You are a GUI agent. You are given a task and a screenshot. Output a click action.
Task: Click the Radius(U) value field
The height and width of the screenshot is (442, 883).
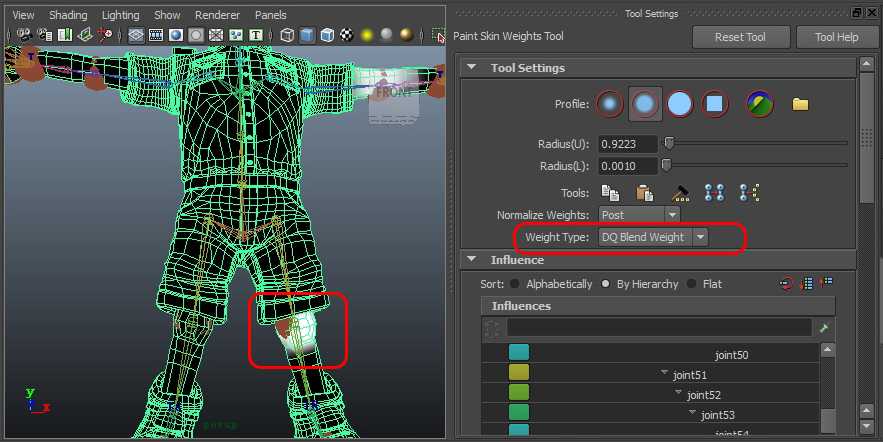tap(627, 144)
